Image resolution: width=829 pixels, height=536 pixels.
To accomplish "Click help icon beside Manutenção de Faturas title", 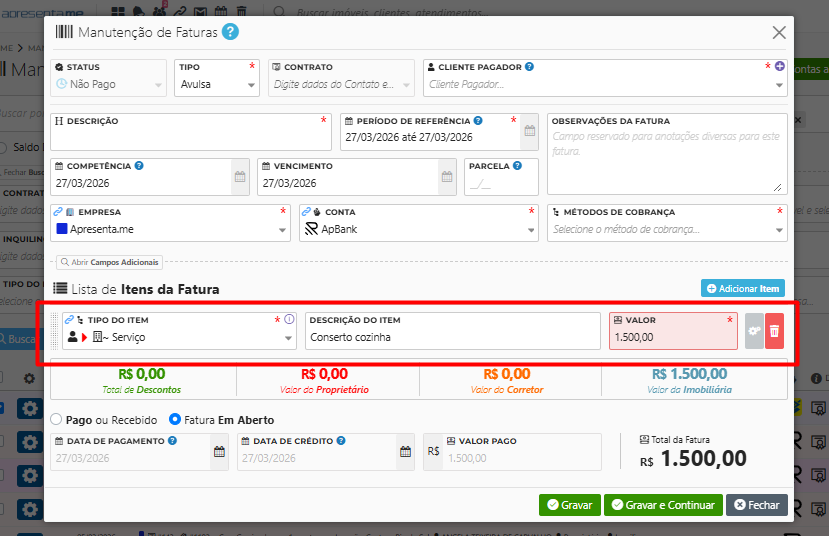I will pos(230,32).
